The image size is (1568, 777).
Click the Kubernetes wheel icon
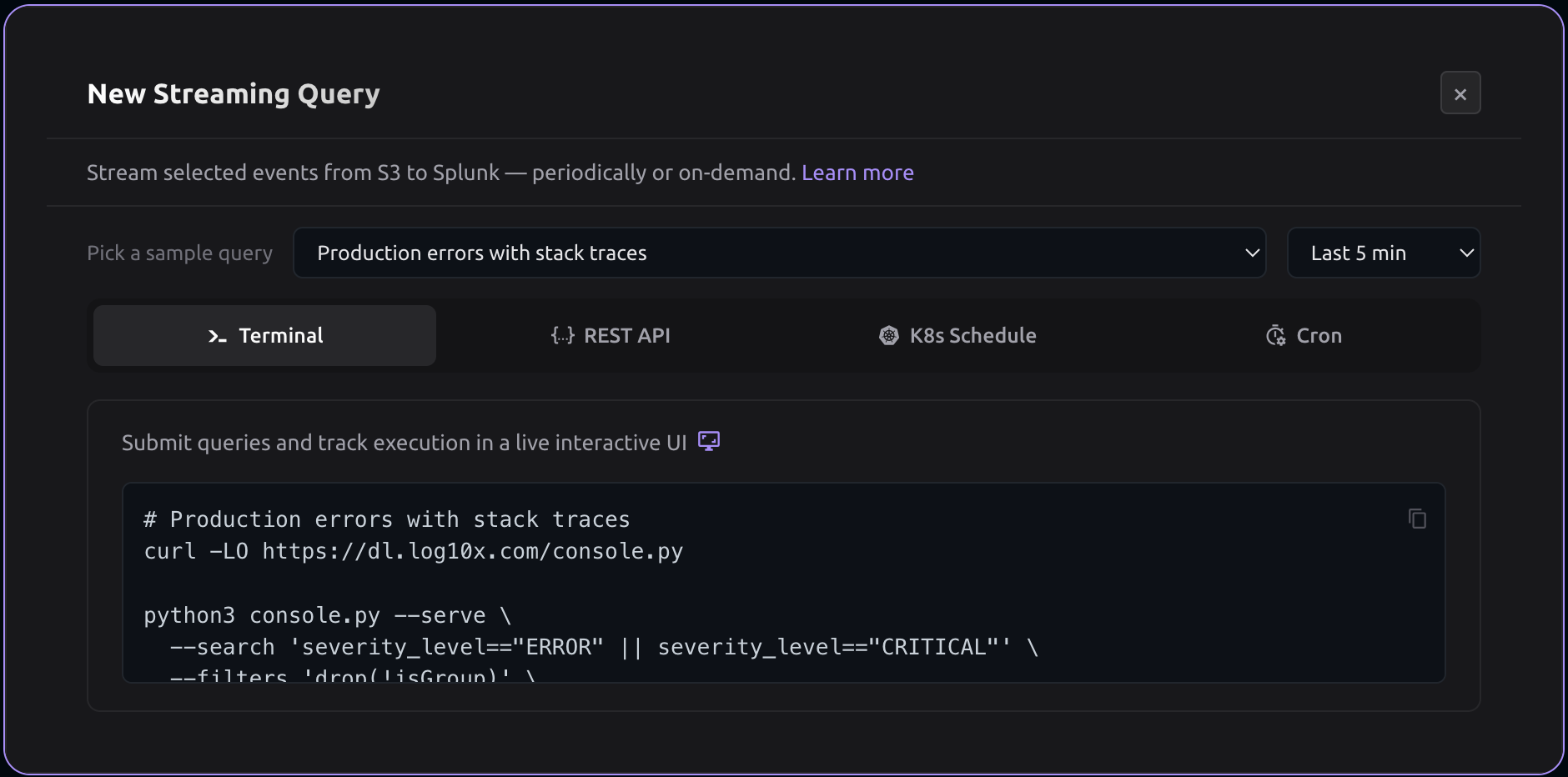(889, 336)
